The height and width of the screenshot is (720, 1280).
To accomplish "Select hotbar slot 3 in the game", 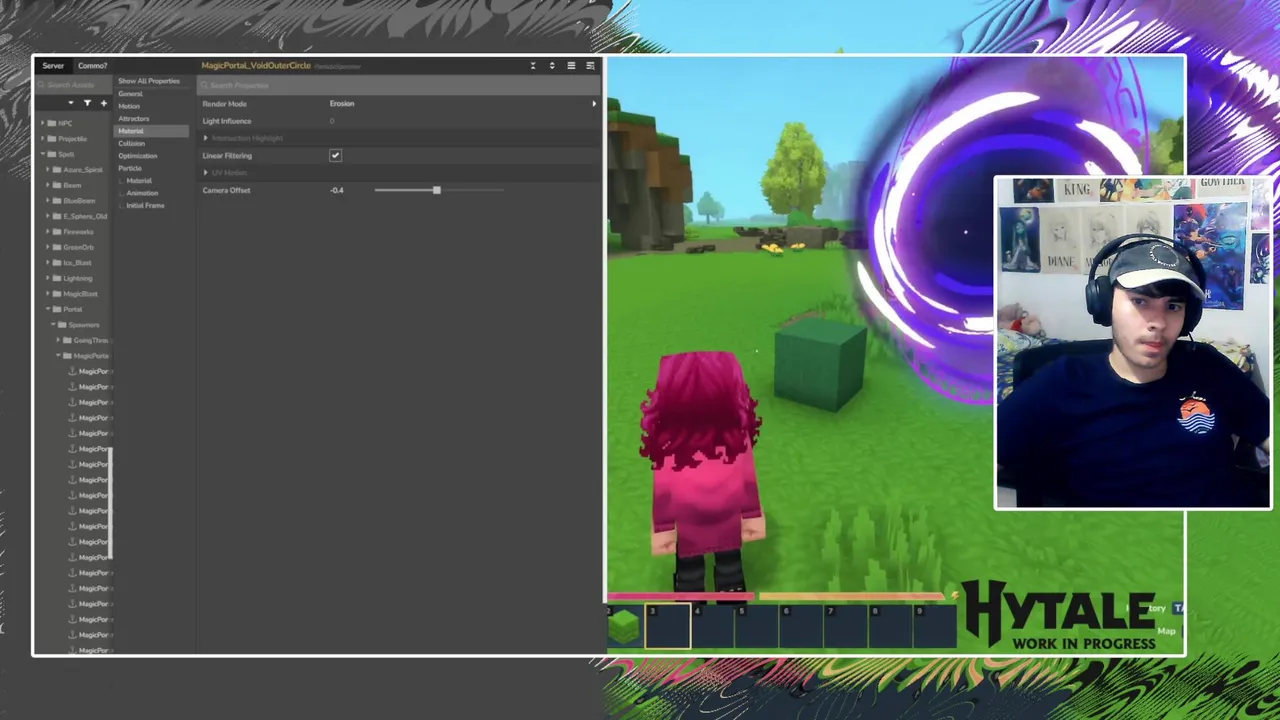I will point(668,627).
